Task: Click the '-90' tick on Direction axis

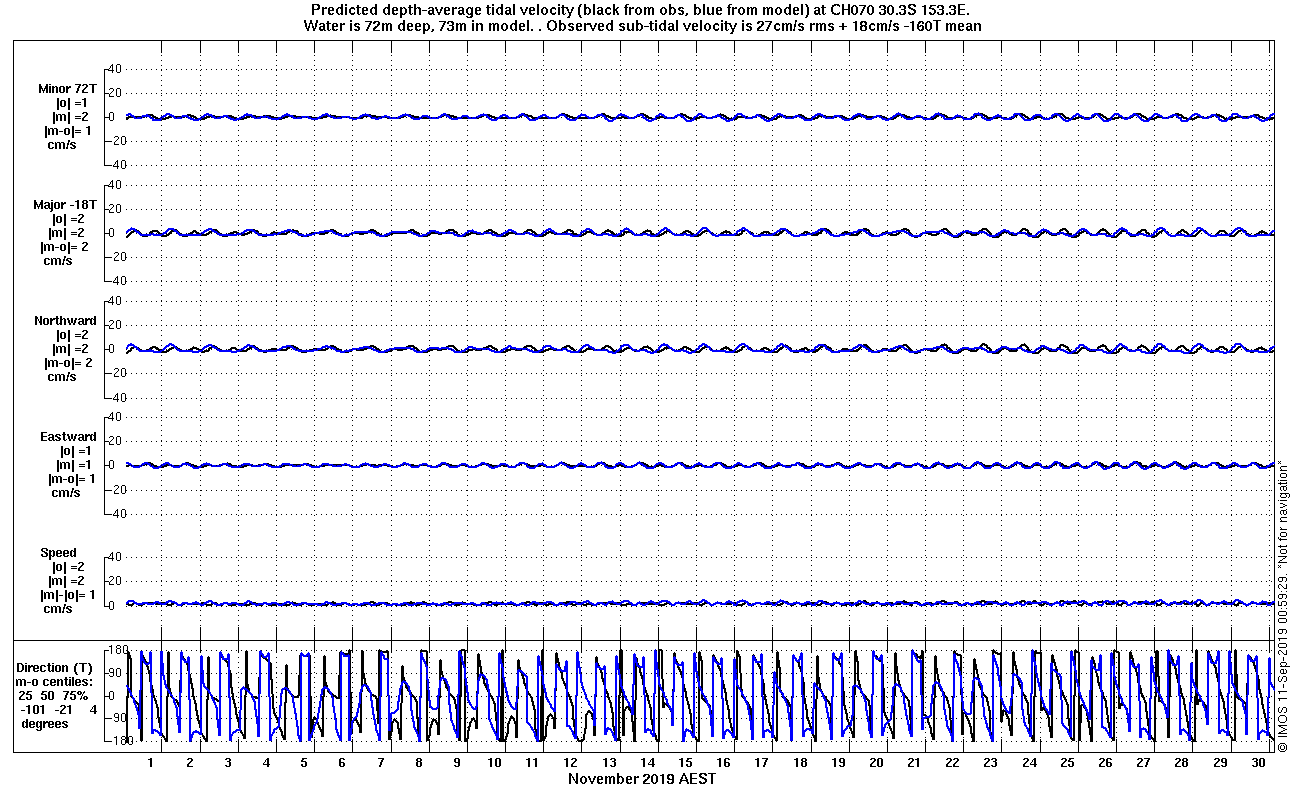Action: pyautogui.click(x=119, y=718)
